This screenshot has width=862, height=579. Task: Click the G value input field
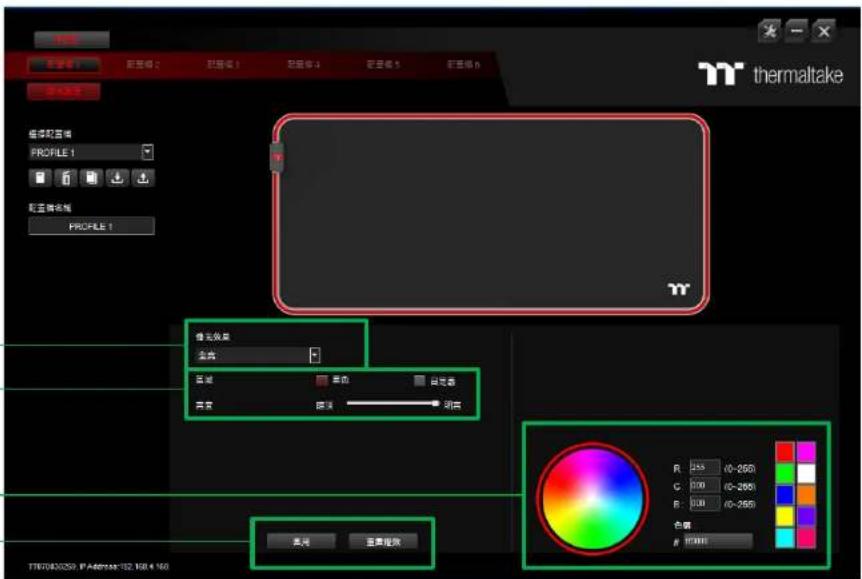click(x=704, y=486)
